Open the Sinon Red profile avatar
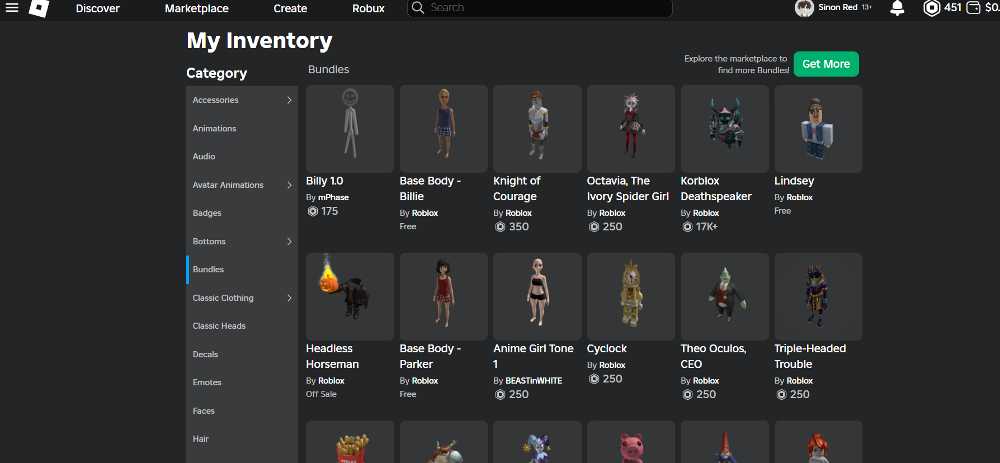This screenshot has height=463, width=1000. (804, 8)
